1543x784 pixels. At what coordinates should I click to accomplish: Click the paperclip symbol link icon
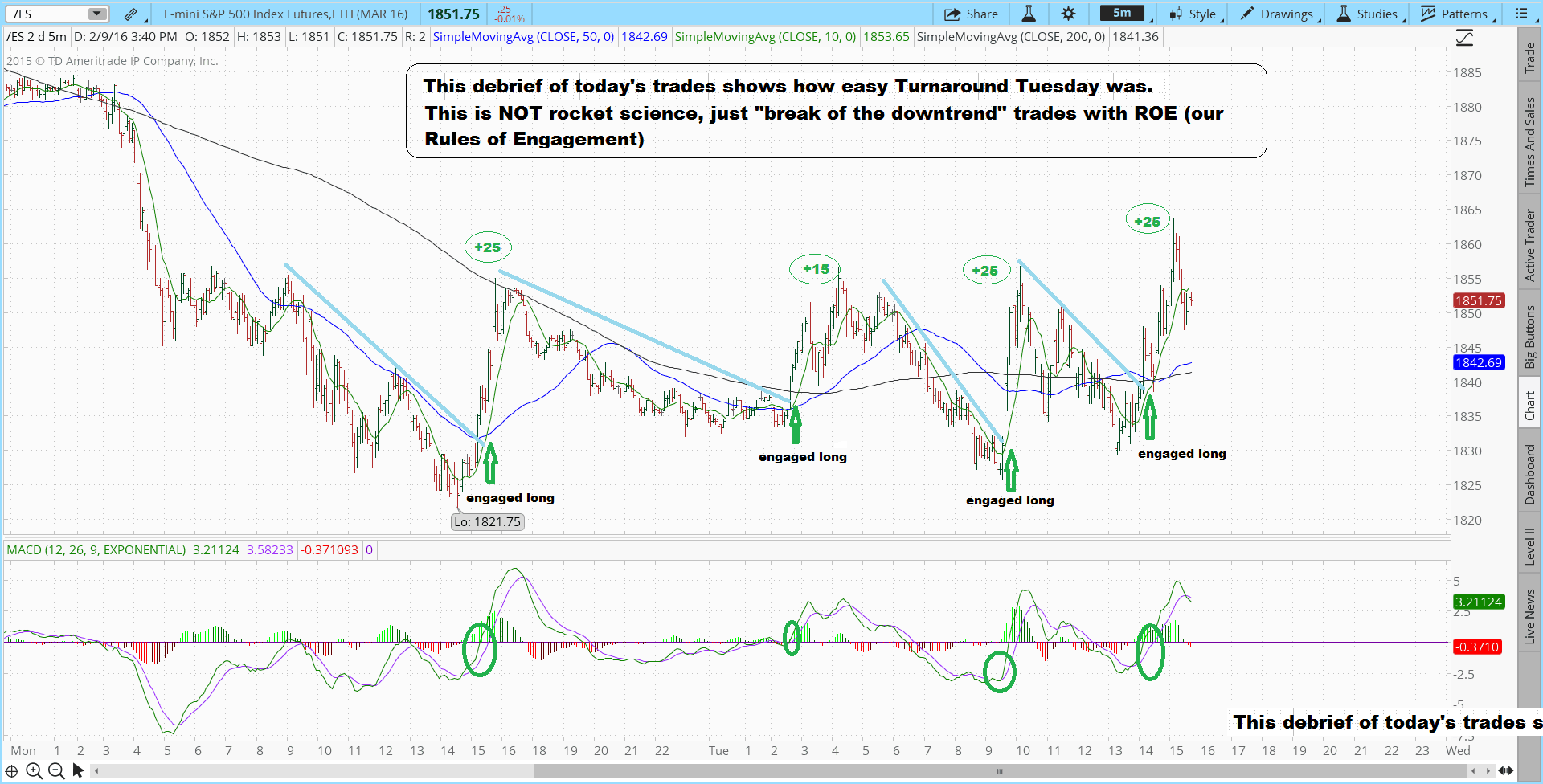131,14
